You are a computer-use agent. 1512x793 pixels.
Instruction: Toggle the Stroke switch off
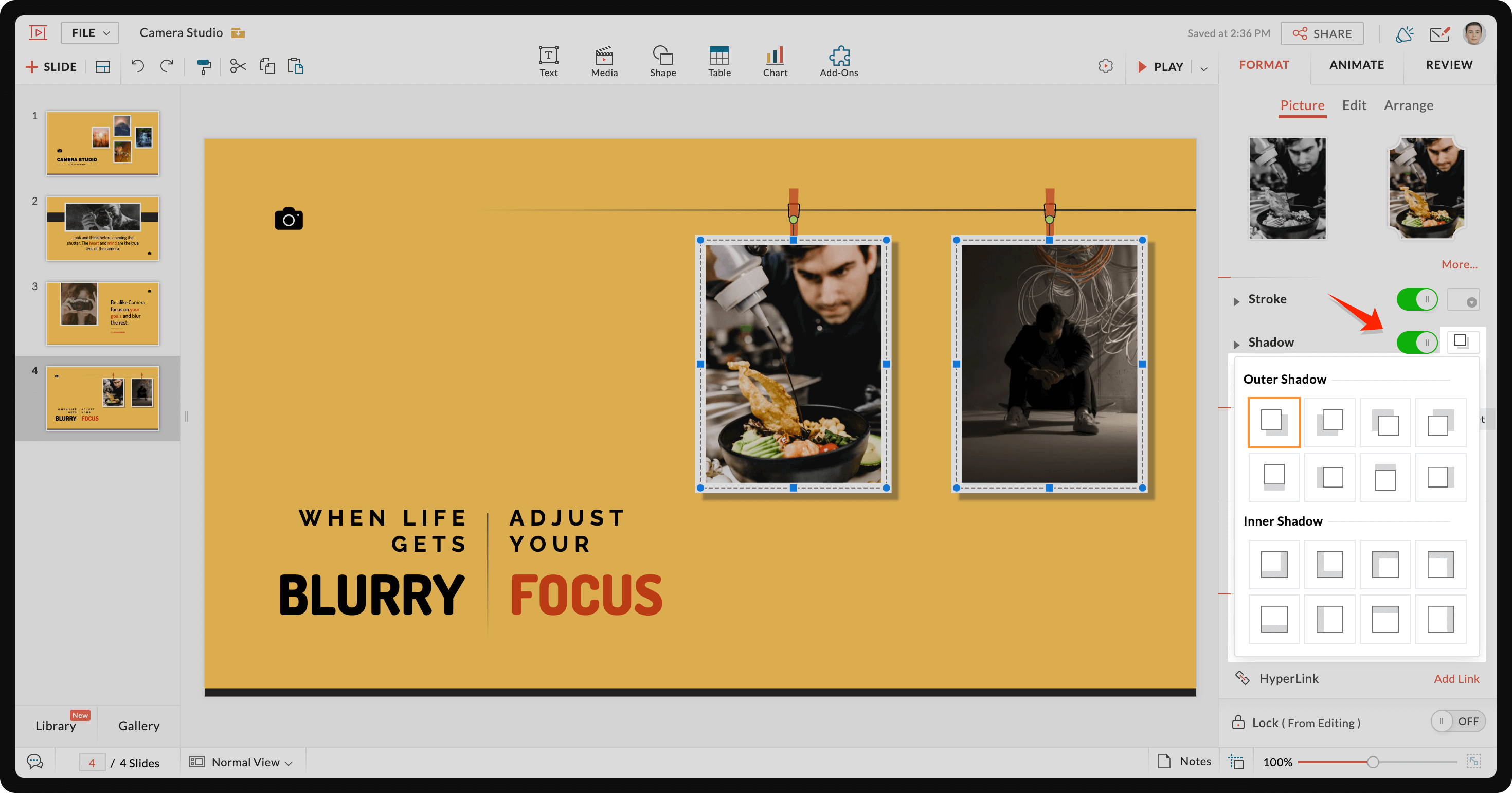[x=1417, y=299]
